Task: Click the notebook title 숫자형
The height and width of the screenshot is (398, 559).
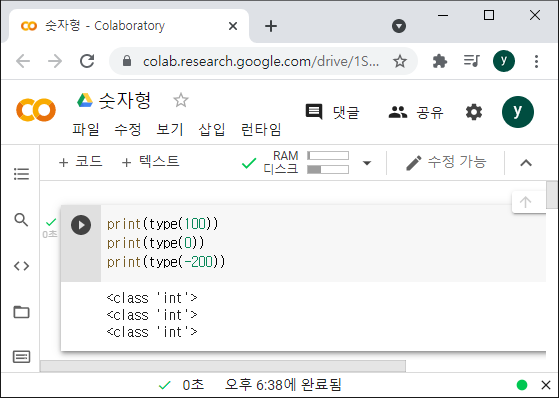Action: click(x=125, y=100)
